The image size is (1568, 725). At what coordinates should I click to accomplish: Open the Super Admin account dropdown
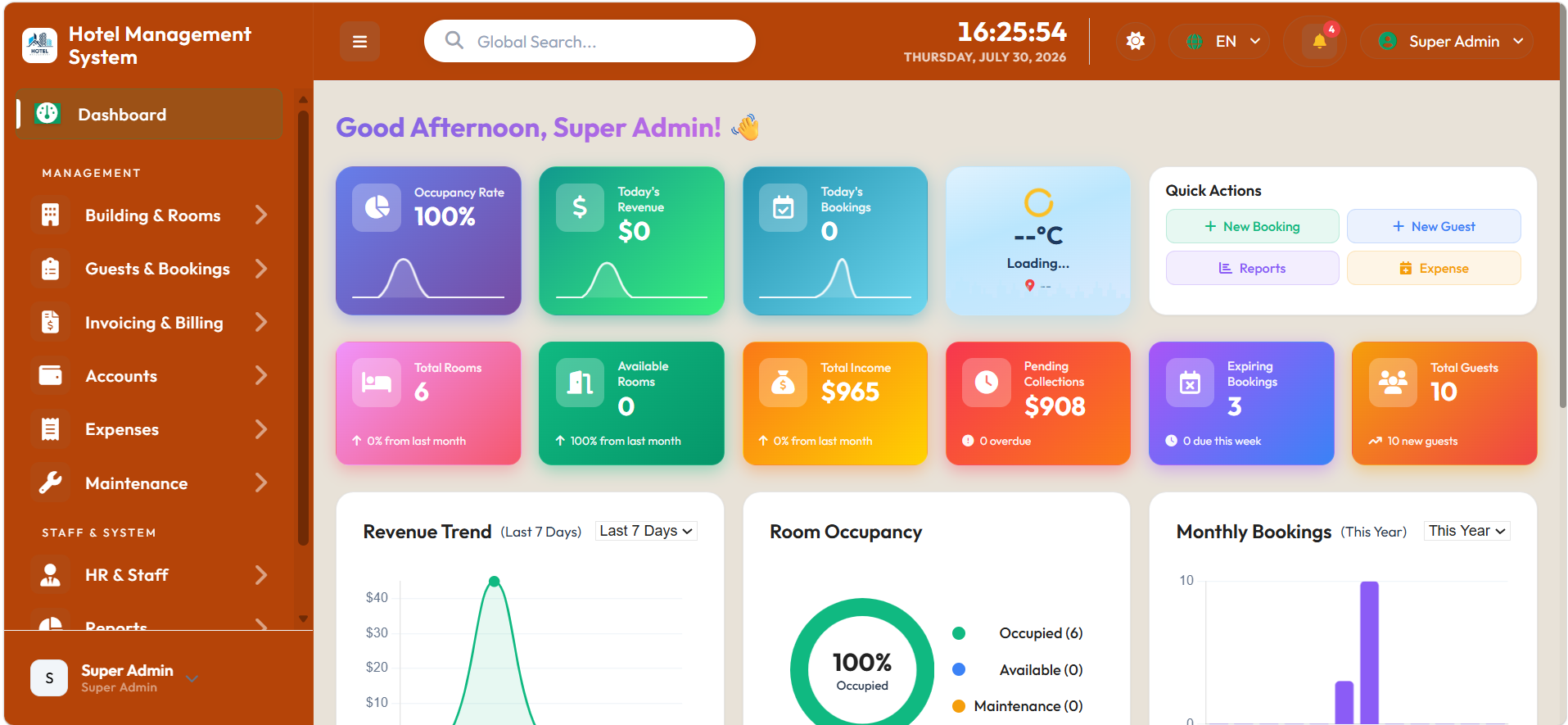1447,41
